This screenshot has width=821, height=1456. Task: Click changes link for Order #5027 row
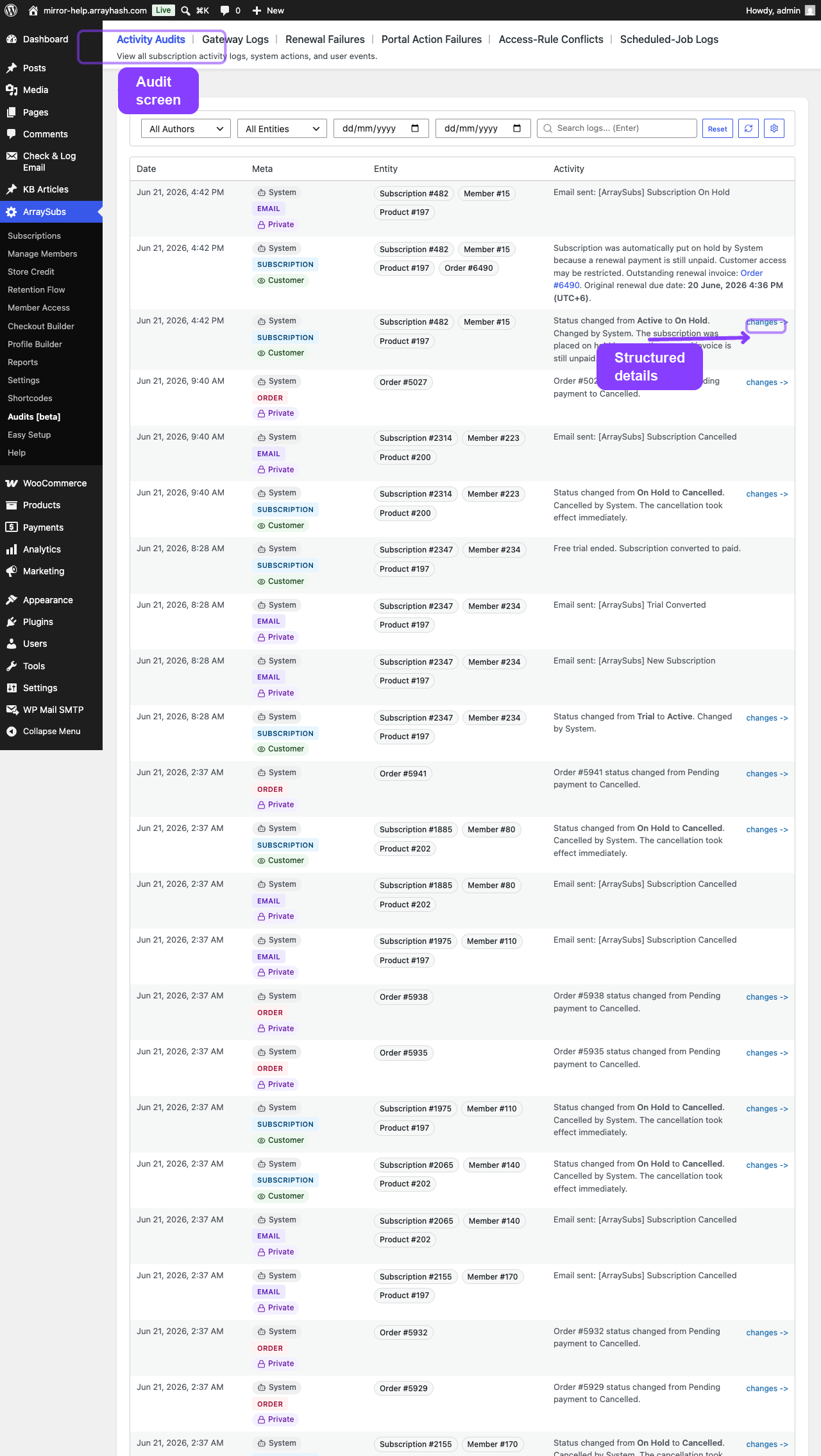(767, 382)
